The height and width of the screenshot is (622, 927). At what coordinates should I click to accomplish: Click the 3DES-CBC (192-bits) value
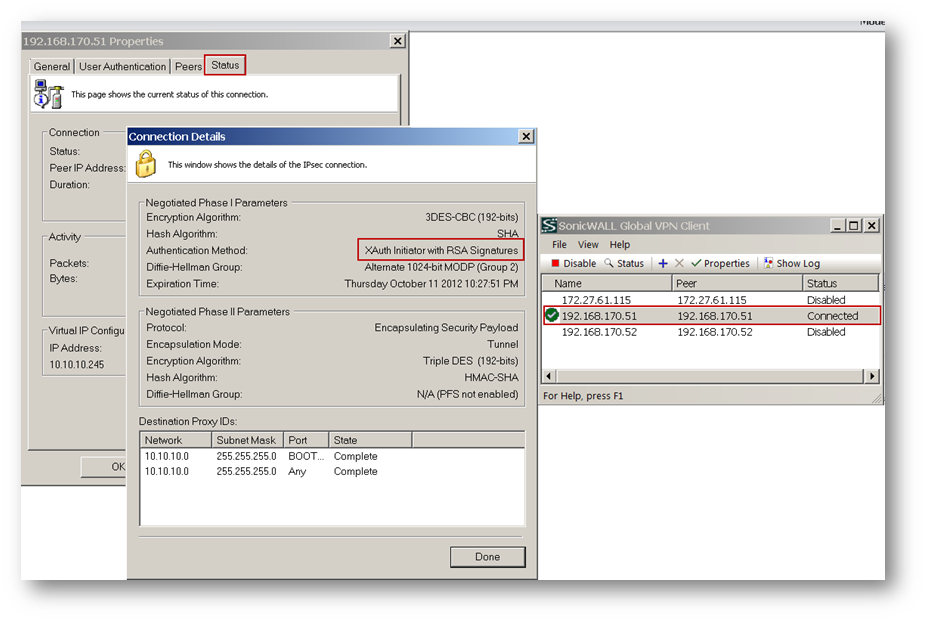(x=472, y=217)
